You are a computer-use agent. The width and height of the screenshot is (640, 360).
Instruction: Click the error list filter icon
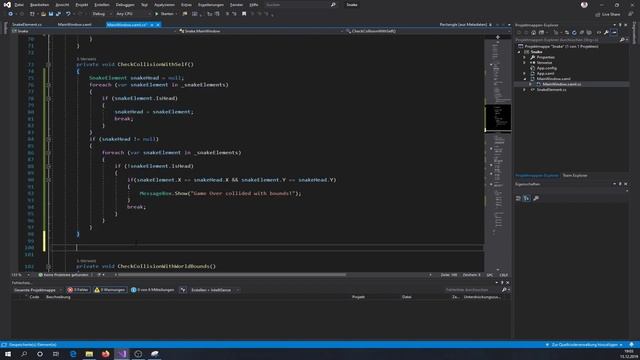click(183, 290)
